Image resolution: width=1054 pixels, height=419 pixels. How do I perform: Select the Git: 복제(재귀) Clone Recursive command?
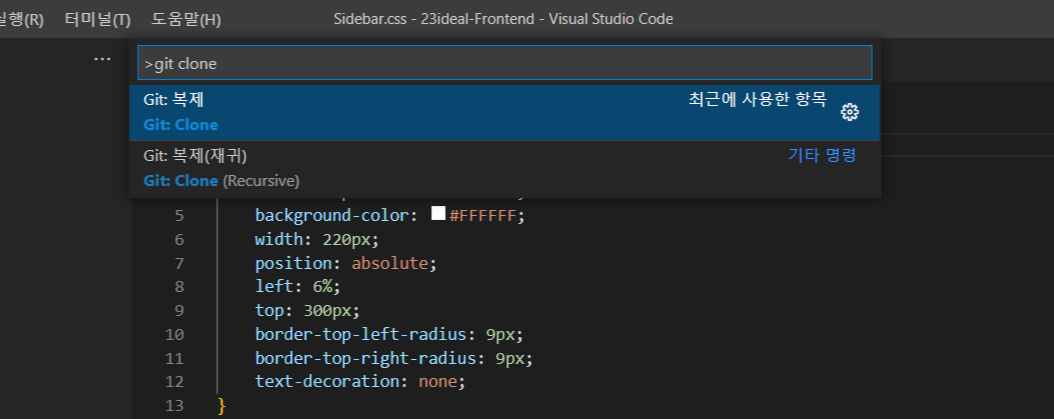coord(504,169)
